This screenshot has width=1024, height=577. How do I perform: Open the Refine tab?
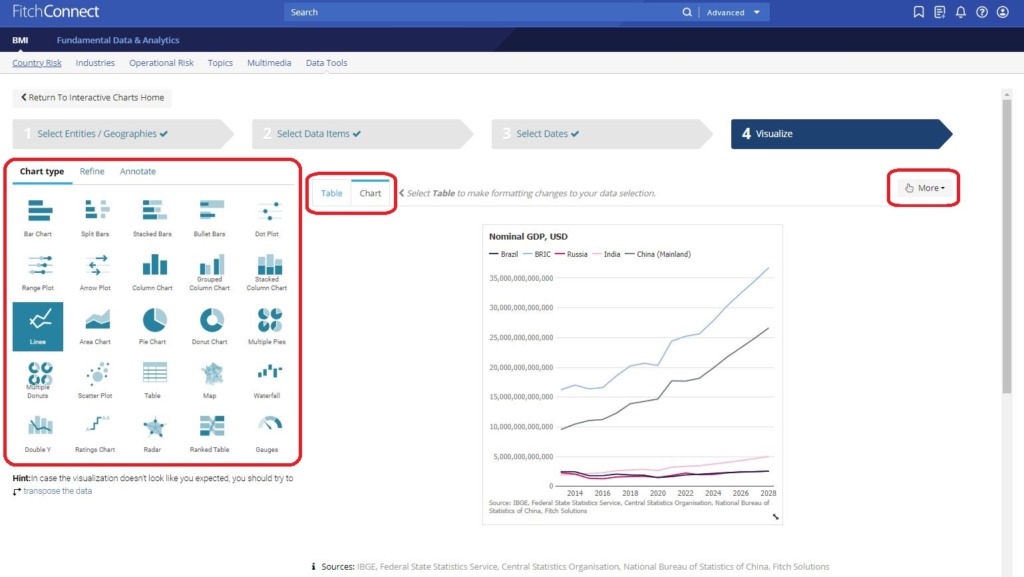pos(92,171)
